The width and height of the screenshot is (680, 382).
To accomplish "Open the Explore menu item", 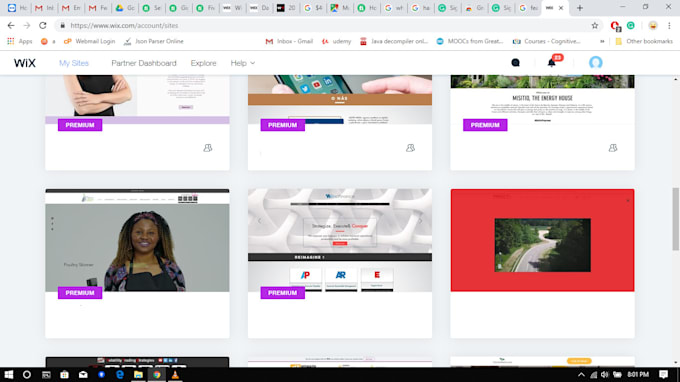I will click(x=203, y=63).
